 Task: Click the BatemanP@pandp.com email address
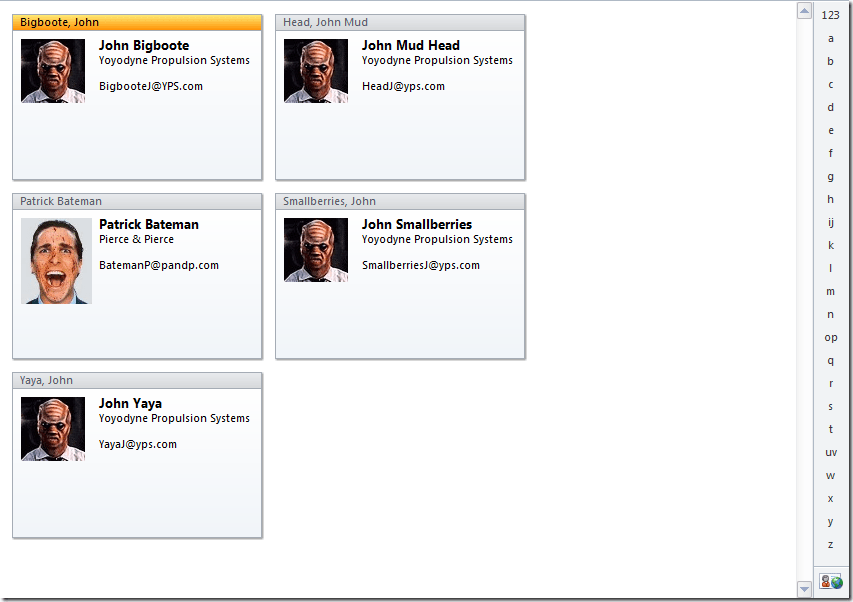[158, 265]
